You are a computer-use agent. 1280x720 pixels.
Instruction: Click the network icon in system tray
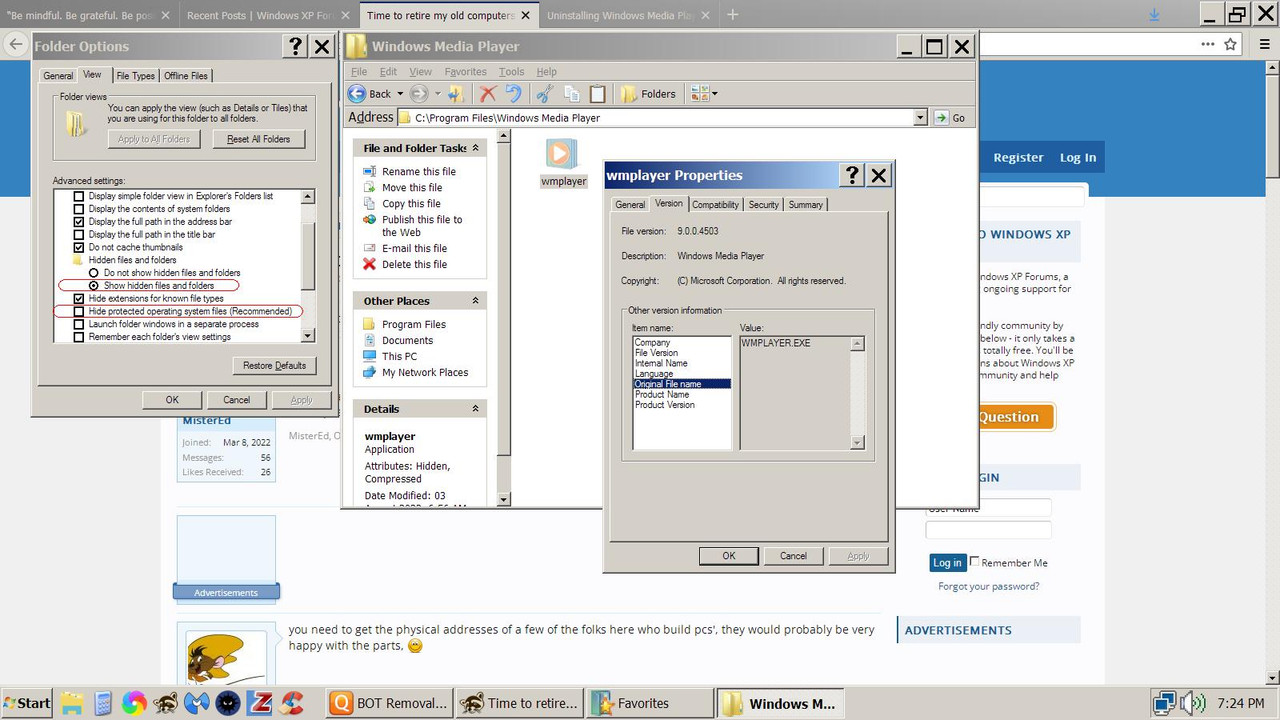pos(1164,703)
